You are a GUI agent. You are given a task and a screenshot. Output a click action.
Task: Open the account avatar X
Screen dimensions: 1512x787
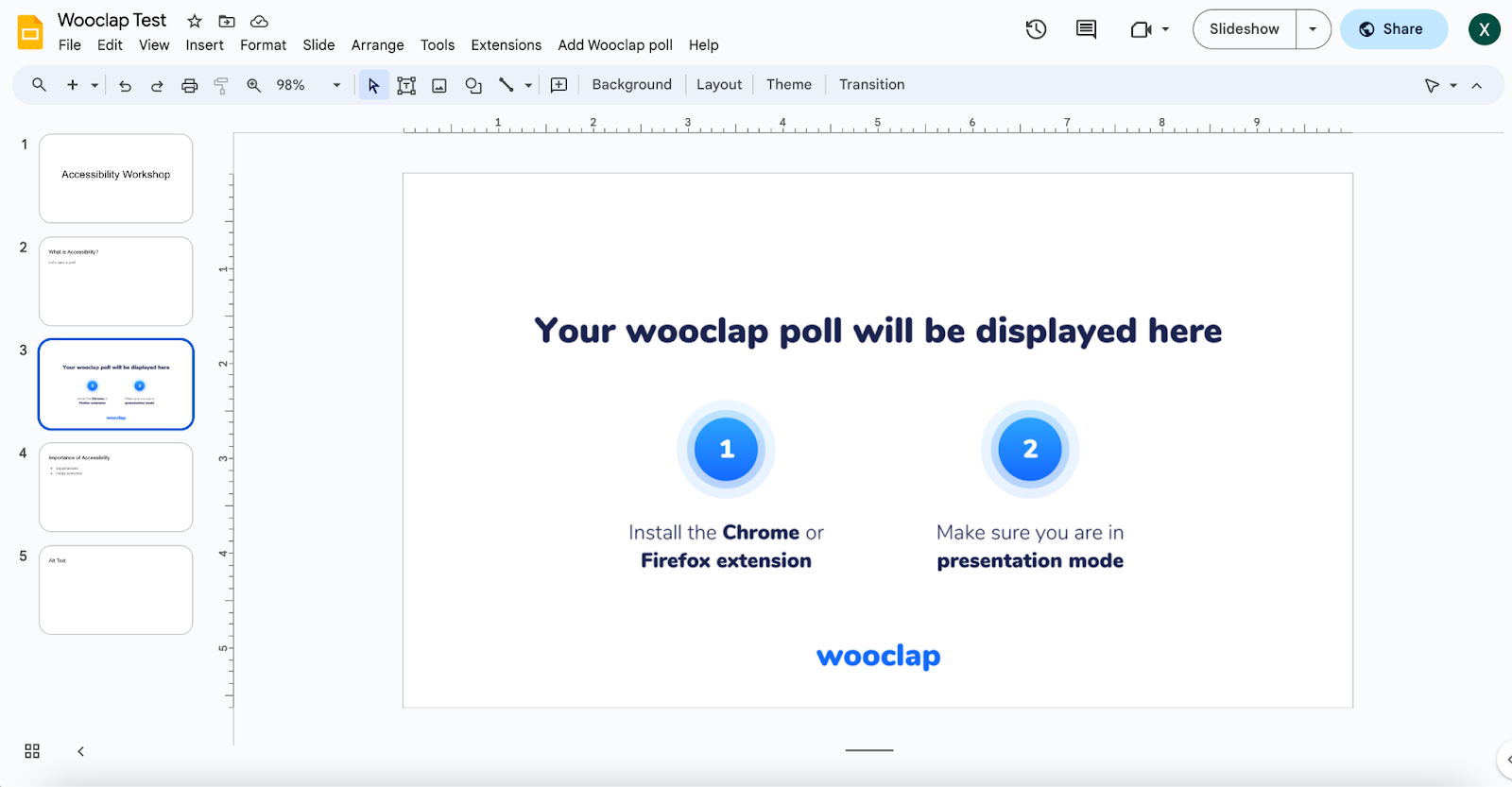pyautogui.click(x=1485, y=29)
